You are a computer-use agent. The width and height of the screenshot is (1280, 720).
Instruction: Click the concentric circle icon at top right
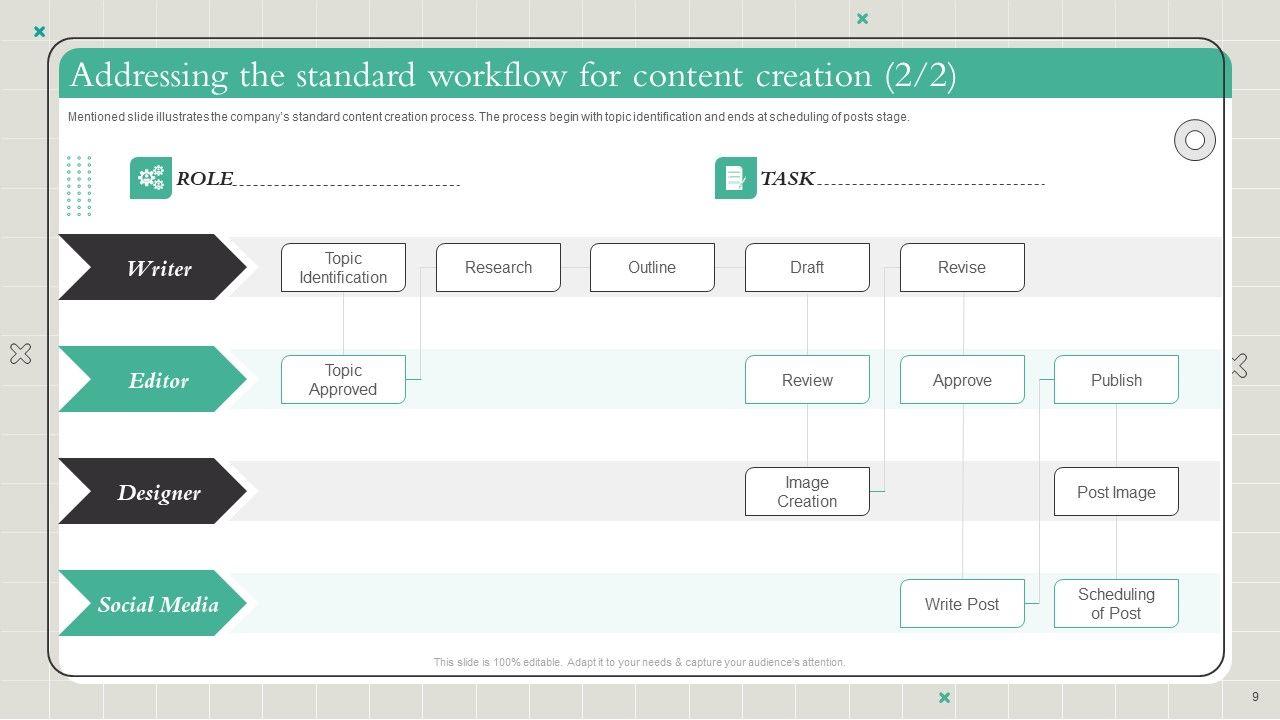(x=1194, y=140)
